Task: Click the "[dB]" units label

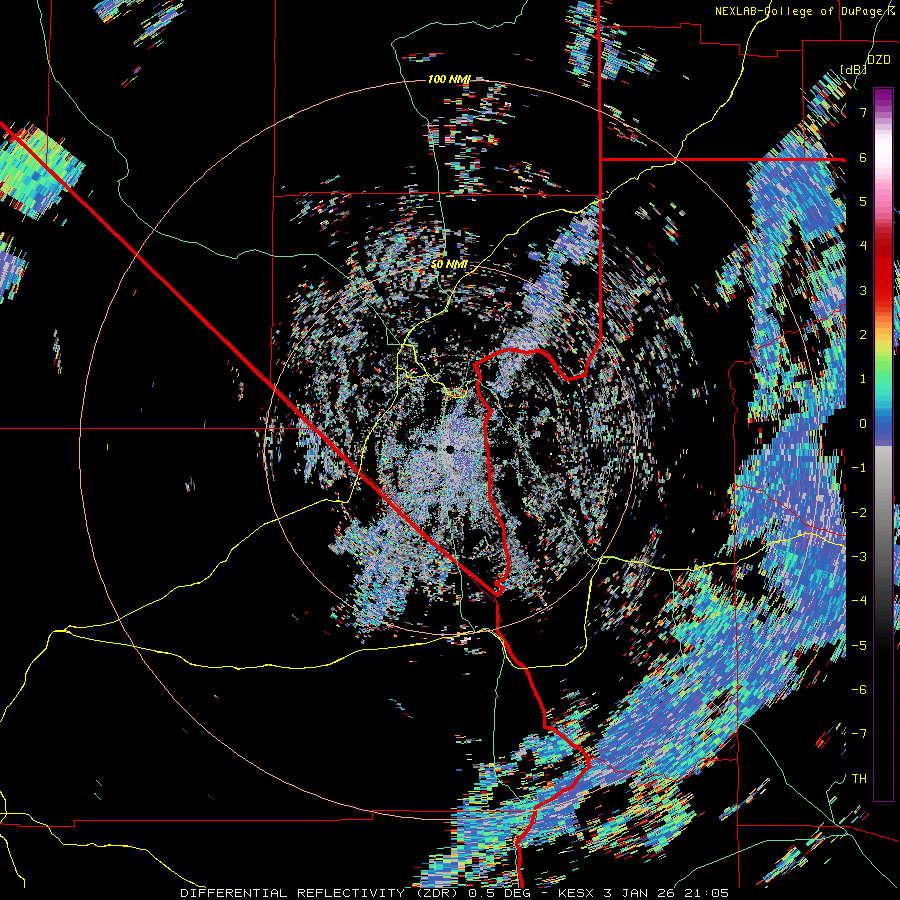Action: pyautogui.click(x=853, y=70)
